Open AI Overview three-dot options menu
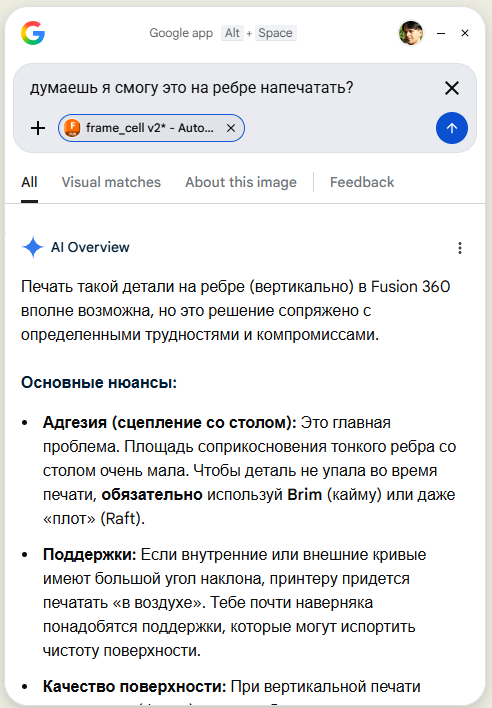This screenshot has height=708, width=492. [460, 248]
